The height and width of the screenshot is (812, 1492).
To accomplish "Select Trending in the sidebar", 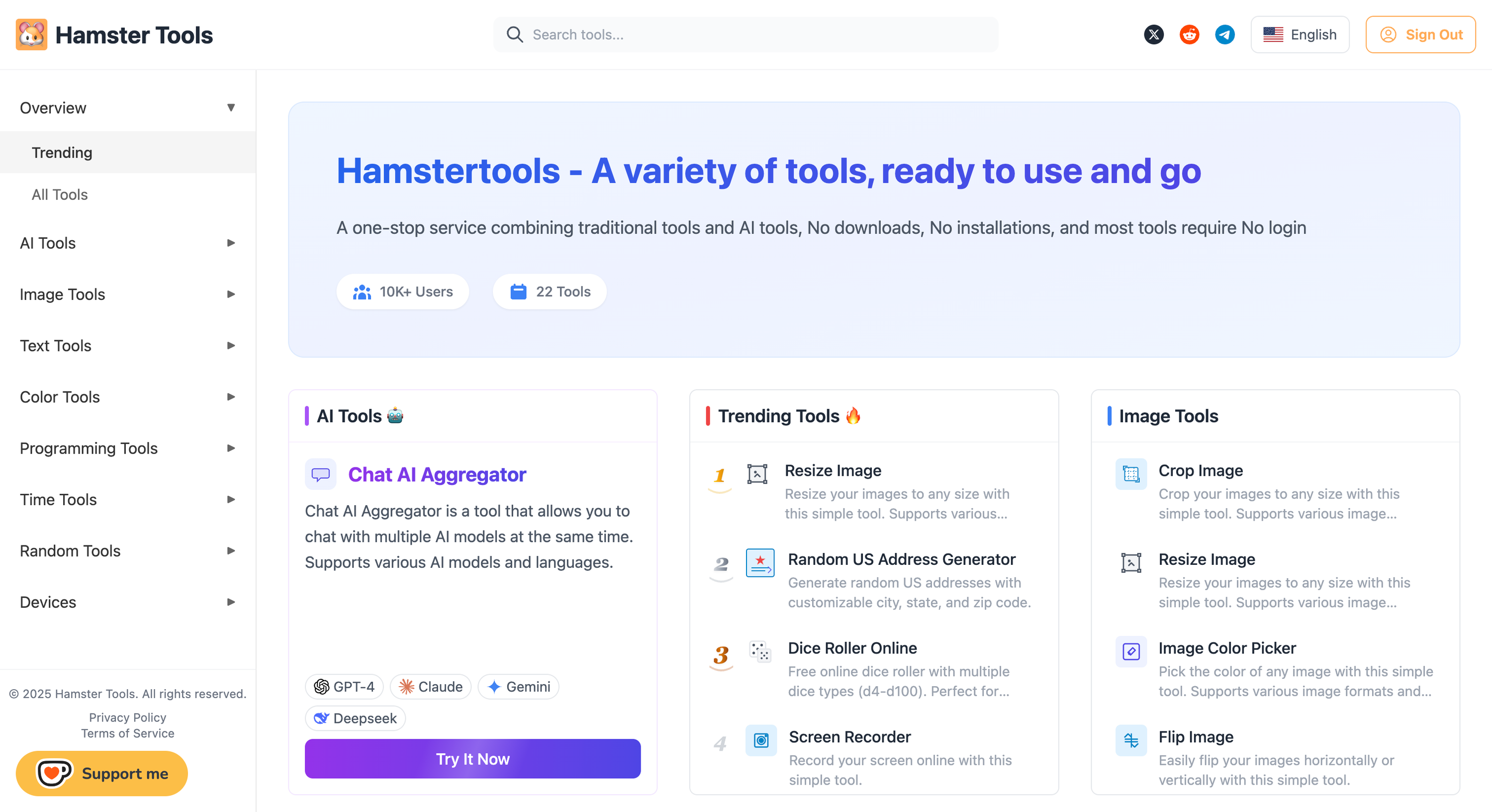I will [62, 152].
